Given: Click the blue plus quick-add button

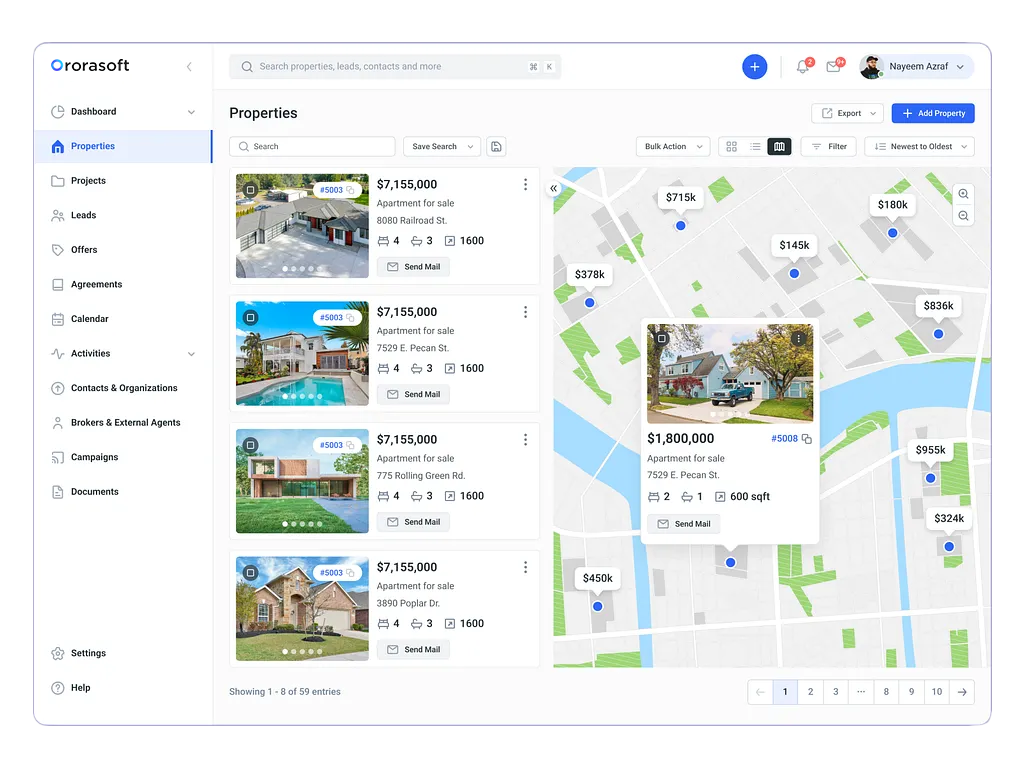Looking at the screenshot, I should point(754,66).
